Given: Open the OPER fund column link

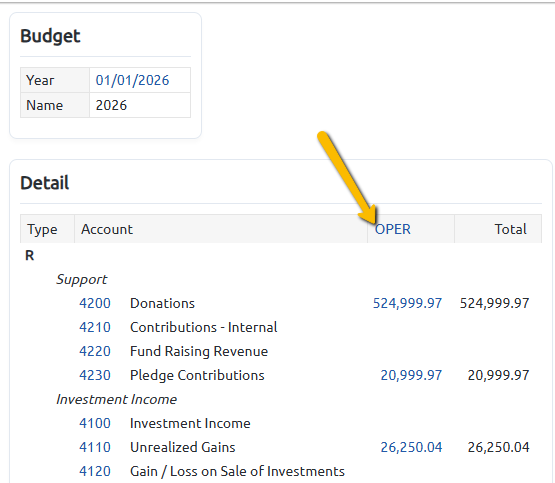Looking at the screenshot, I should point(393,229).
